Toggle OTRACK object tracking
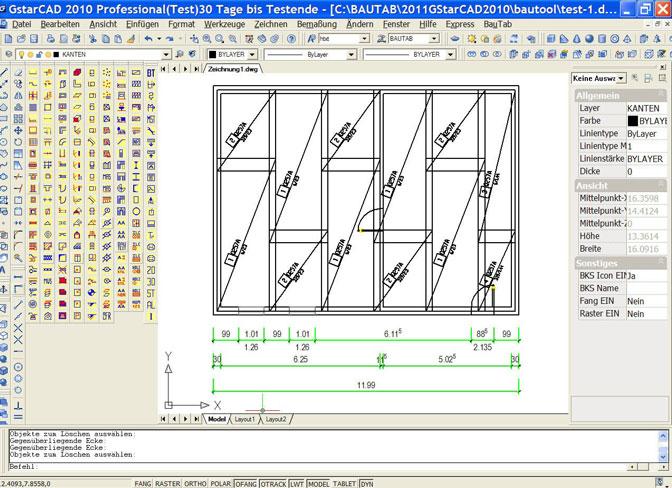 (273, 483)
